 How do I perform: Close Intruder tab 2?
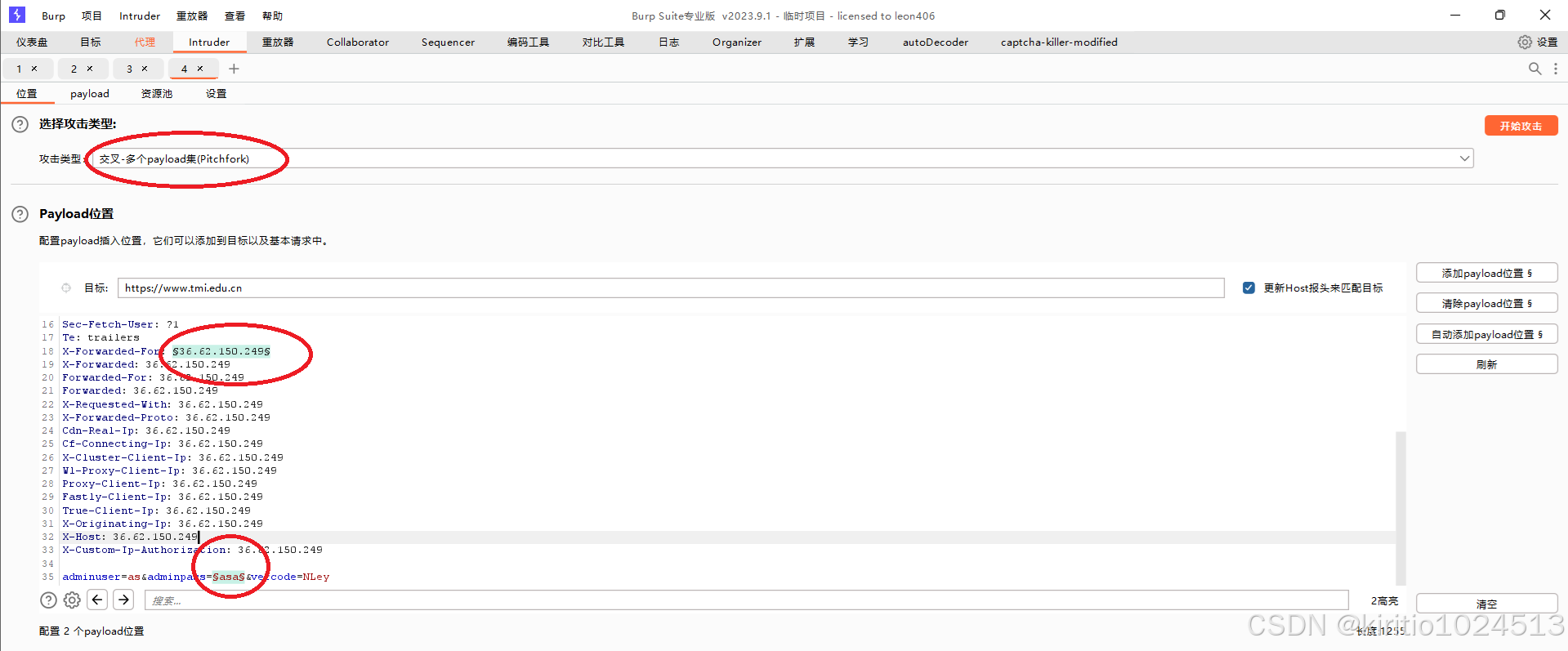point(90,69)
